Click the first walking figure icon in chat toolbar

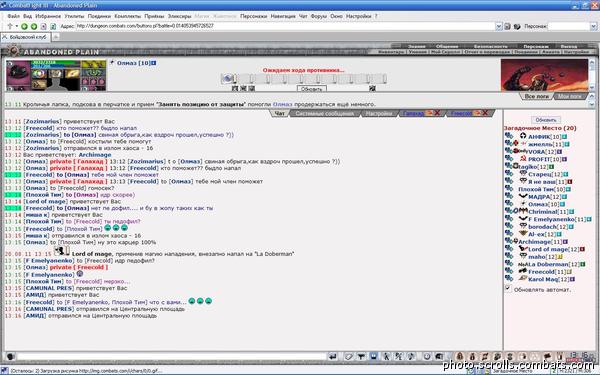coord(386,357)
